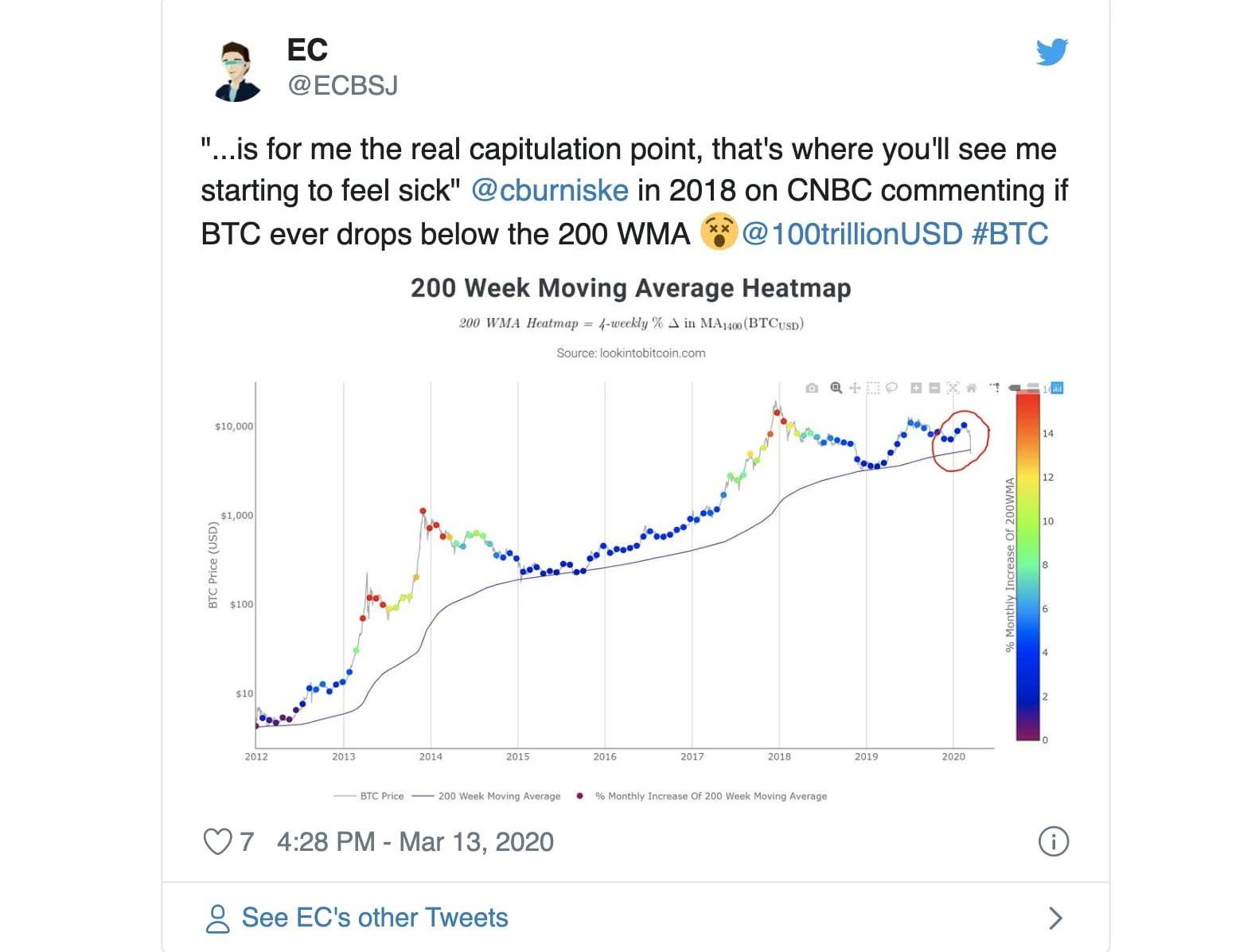1259x952 pixels.
Task: Select the zoom magnifier tool
Action: tap(836, 388)
